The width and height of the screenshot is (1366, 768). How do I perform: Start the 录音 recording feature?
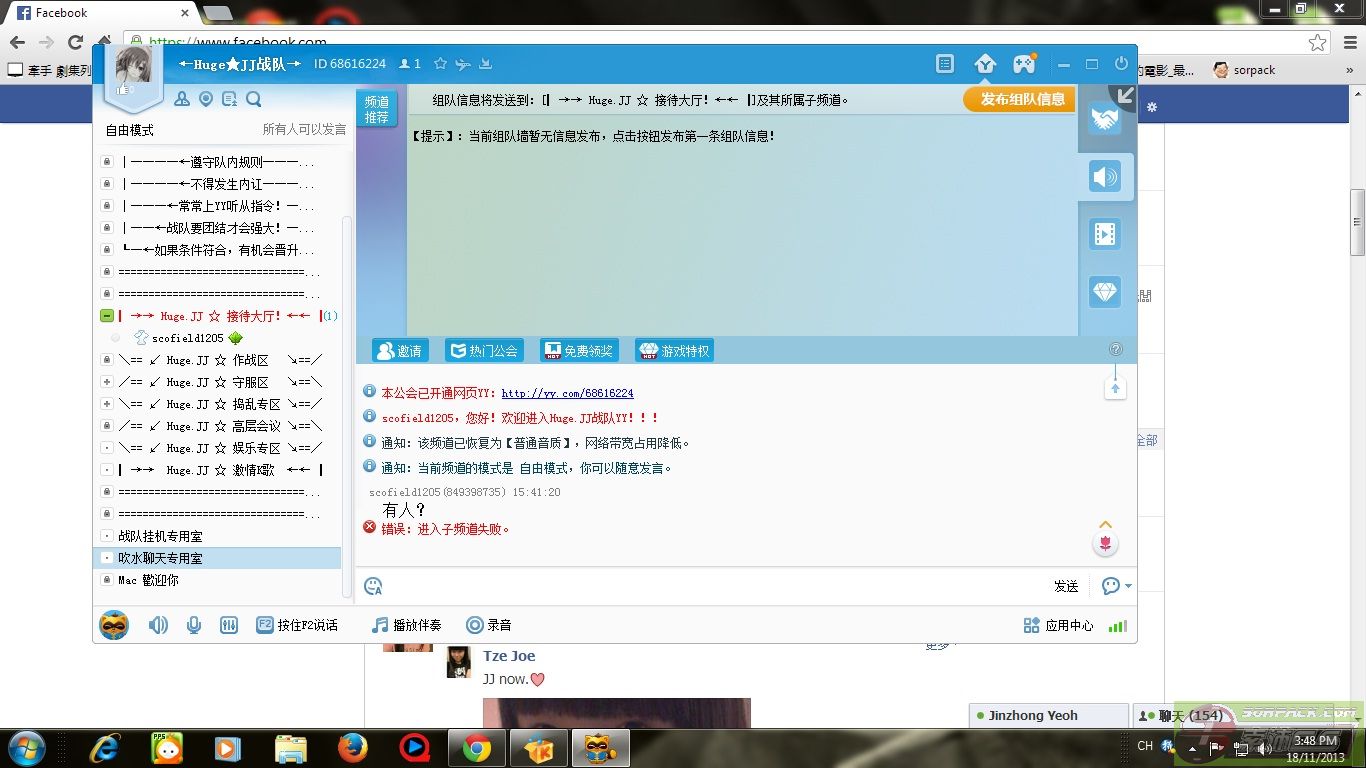[x=489, y=624]
